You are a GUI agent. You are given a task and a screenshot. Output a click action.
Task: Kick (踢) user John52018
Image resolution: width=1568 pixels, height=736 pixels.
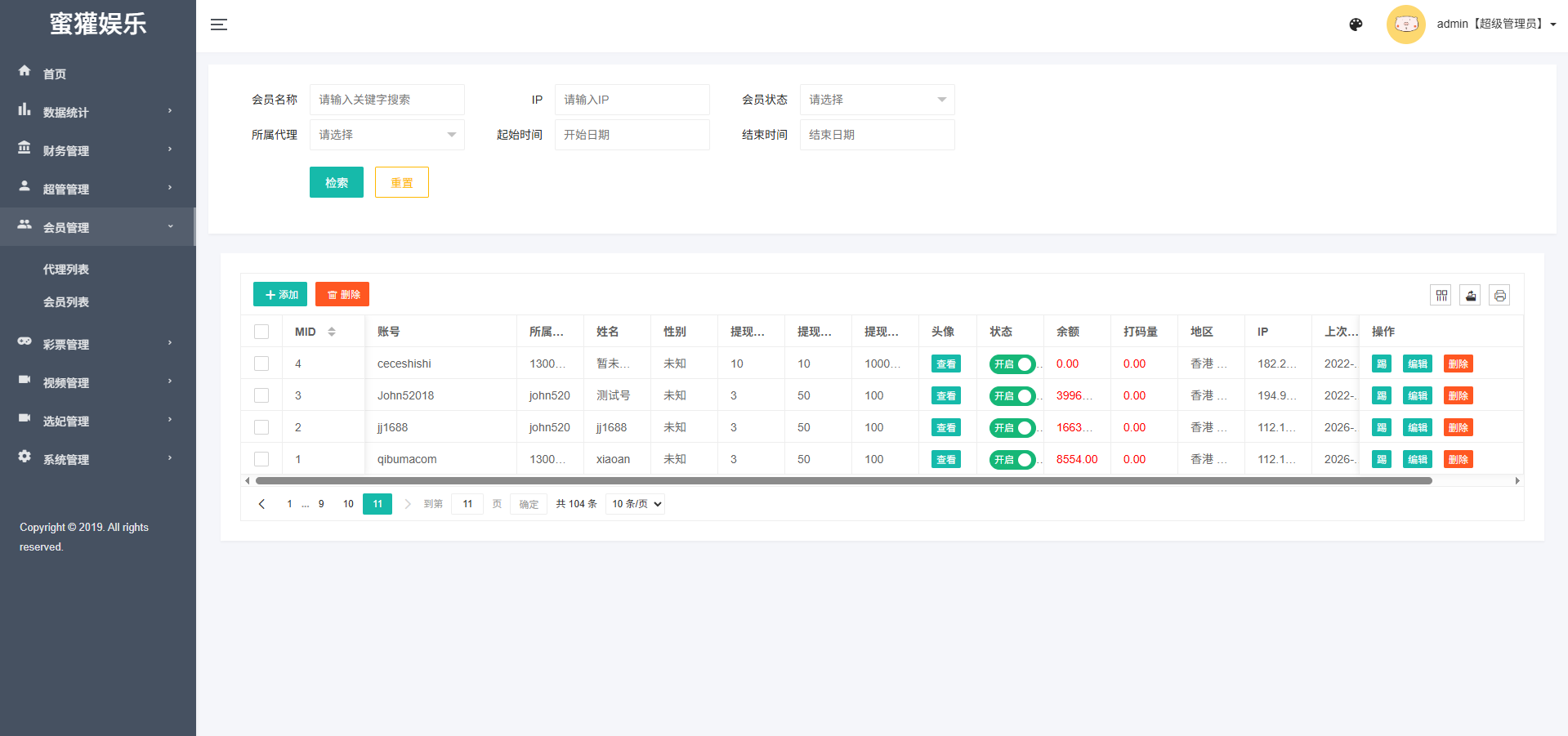point(1382,395)
